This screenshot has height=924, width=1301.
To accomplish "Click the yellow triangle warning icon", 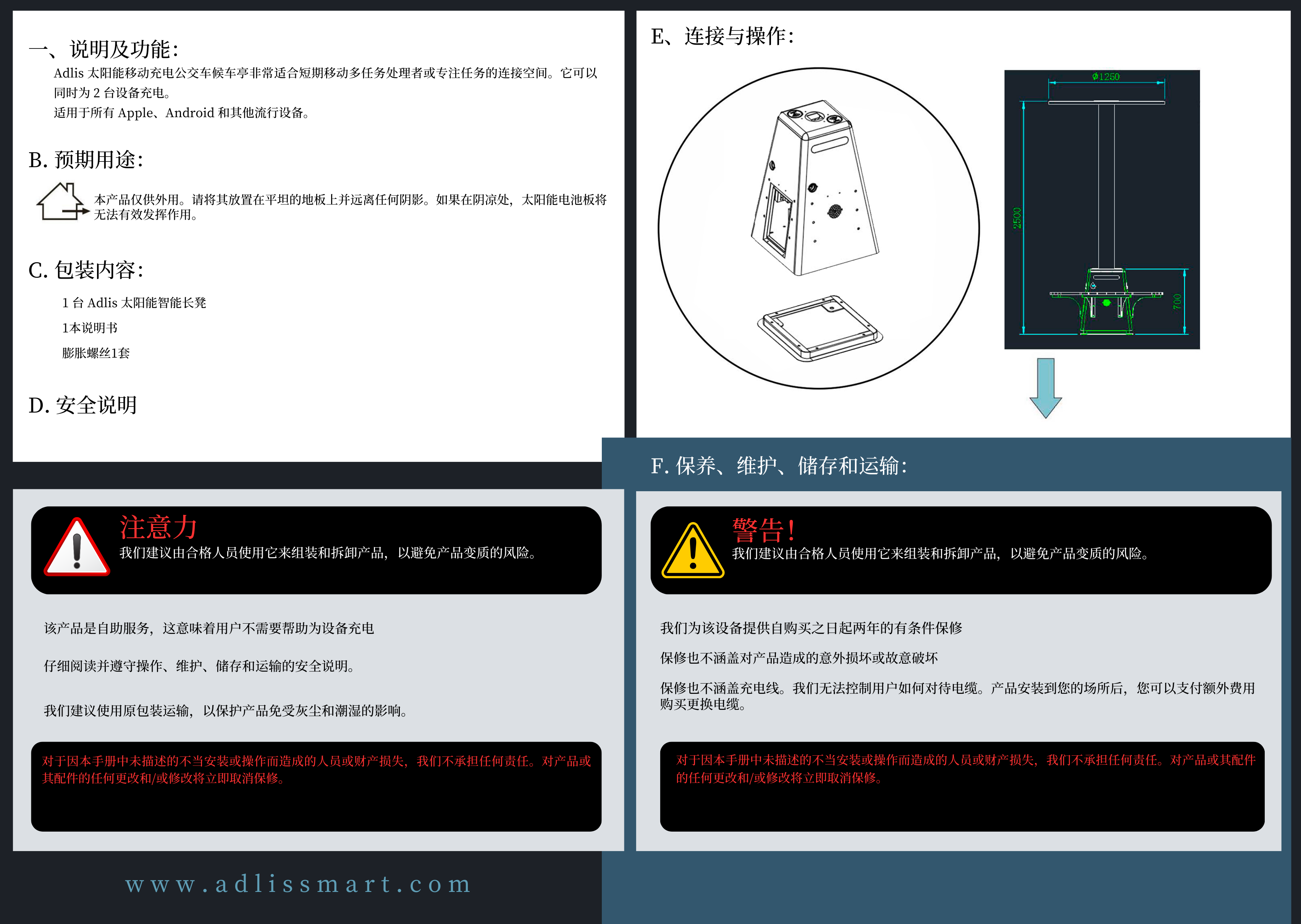I will [x=693, y=550].
